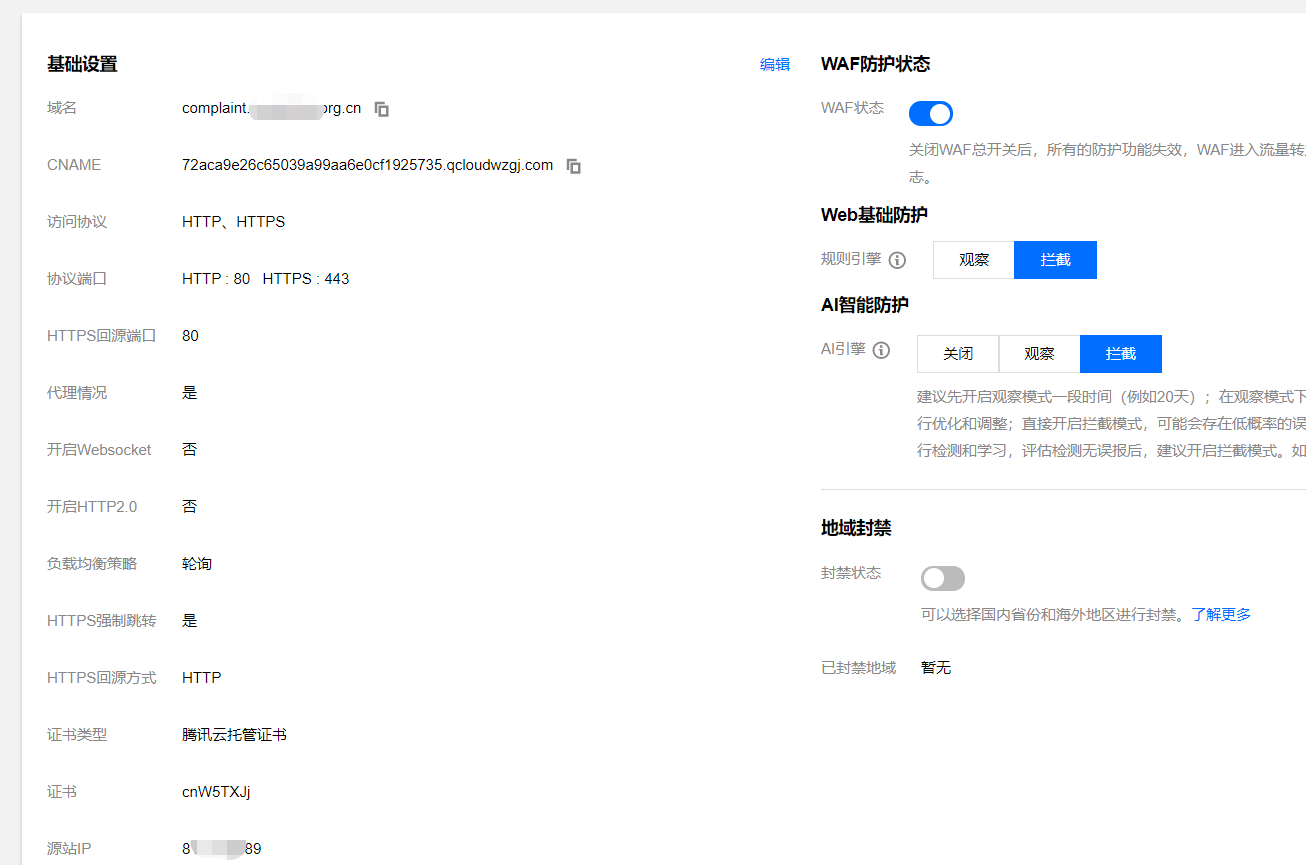Set AI引擎 to 观察 mode
Image resolution: width=1306 pixels, height=865 pixels.
coord(1040,354)
